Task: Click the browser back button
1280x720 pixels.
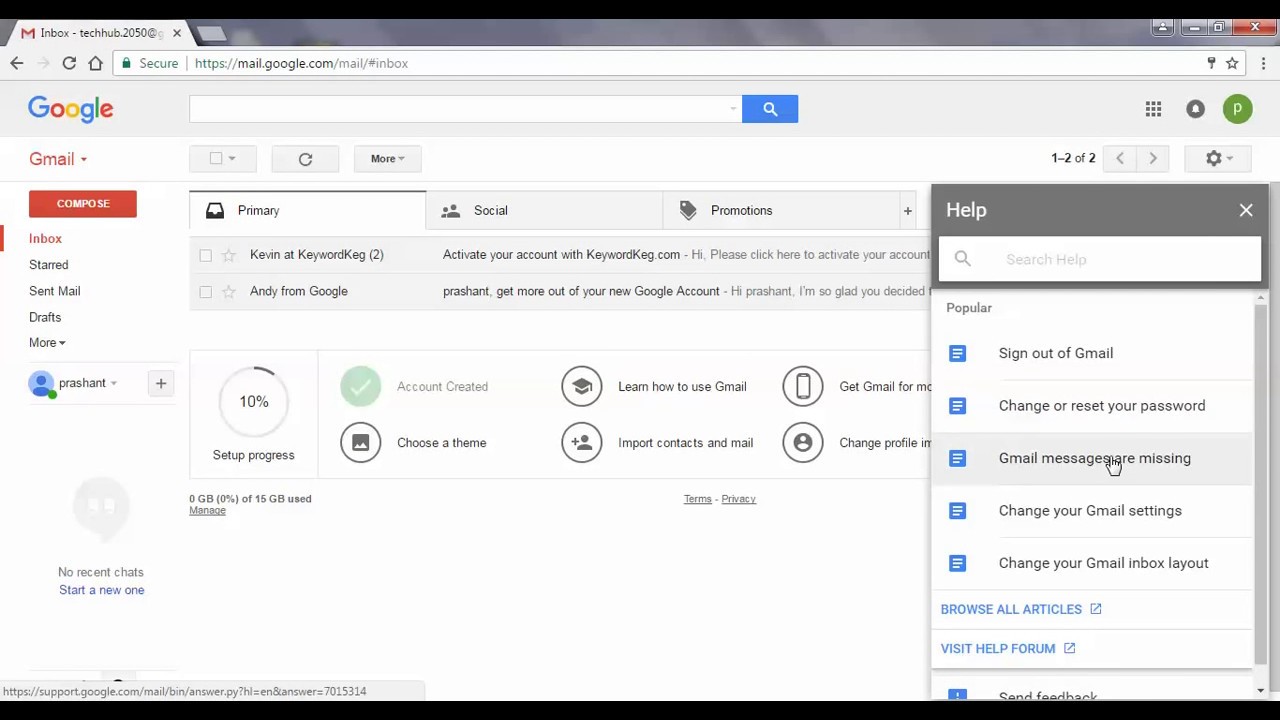Action: pyautogui.click(x=17, y=63)
